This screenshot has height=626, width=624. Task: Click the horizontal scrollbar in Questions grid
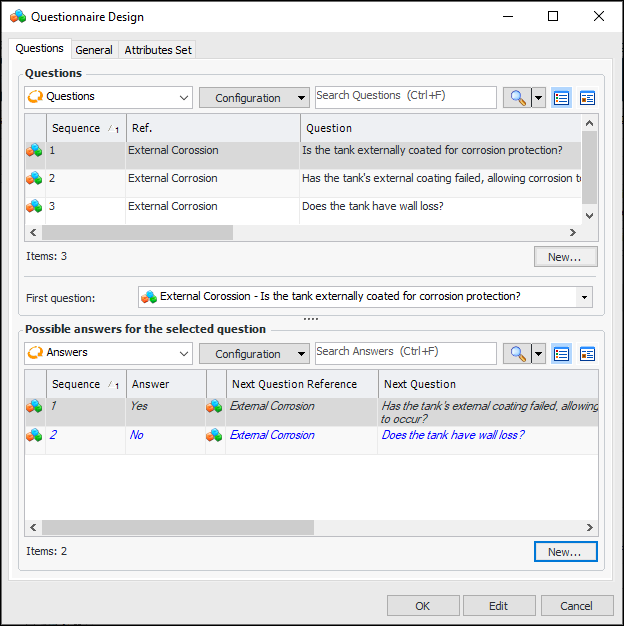coord(140,232)
